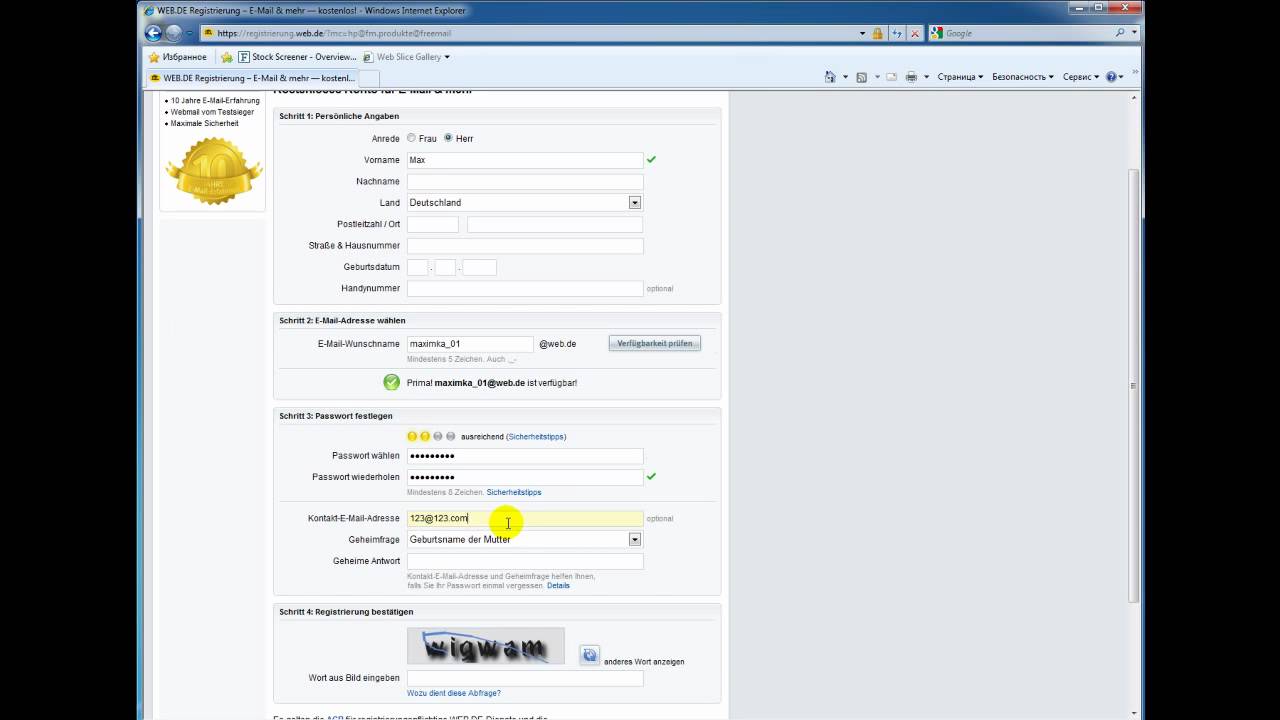Open a new blank tab

coord(369,77)
